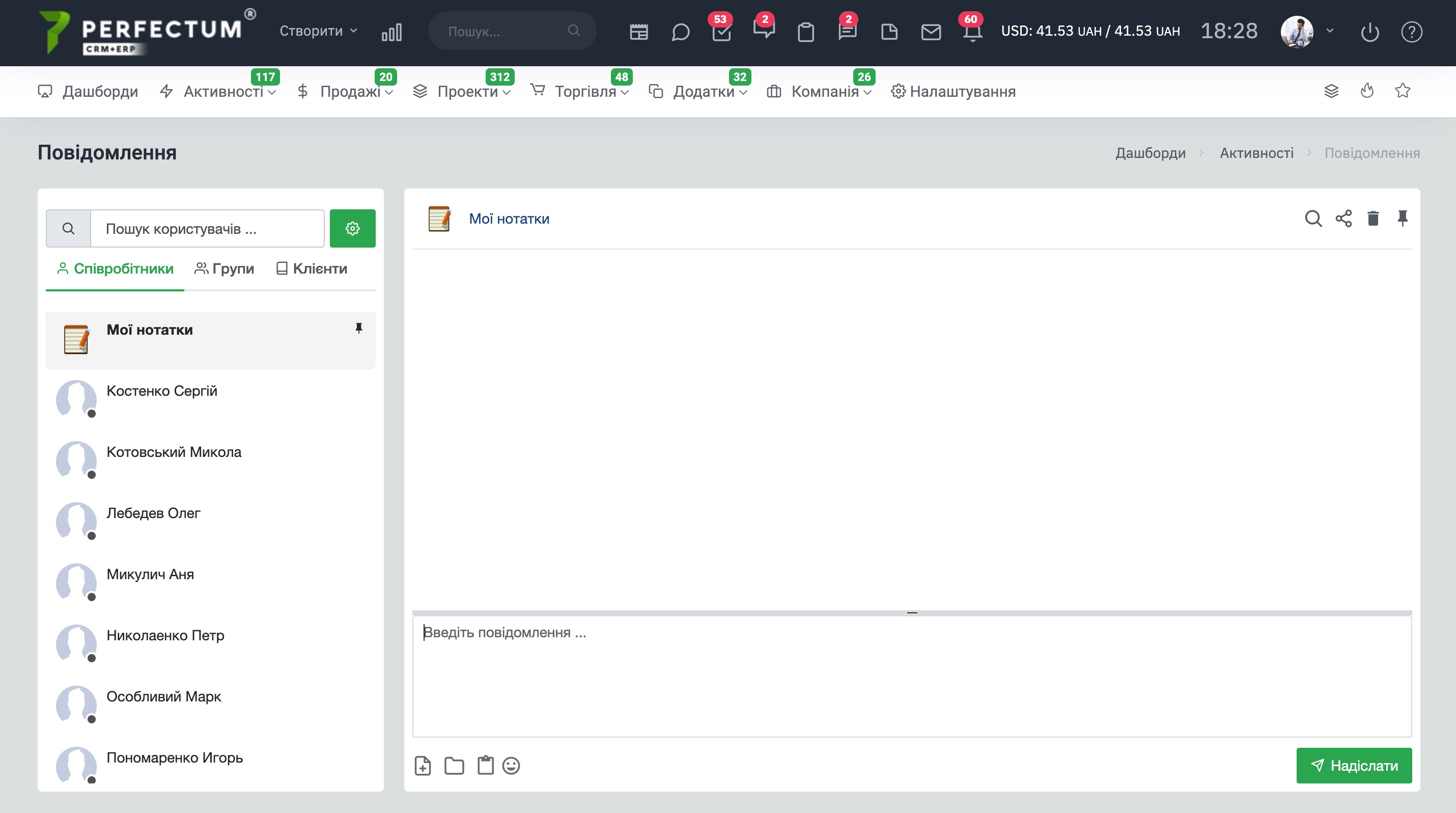Click the Введіть повідомлення text area
This screenshot has width=1456, height=813.
912,677
